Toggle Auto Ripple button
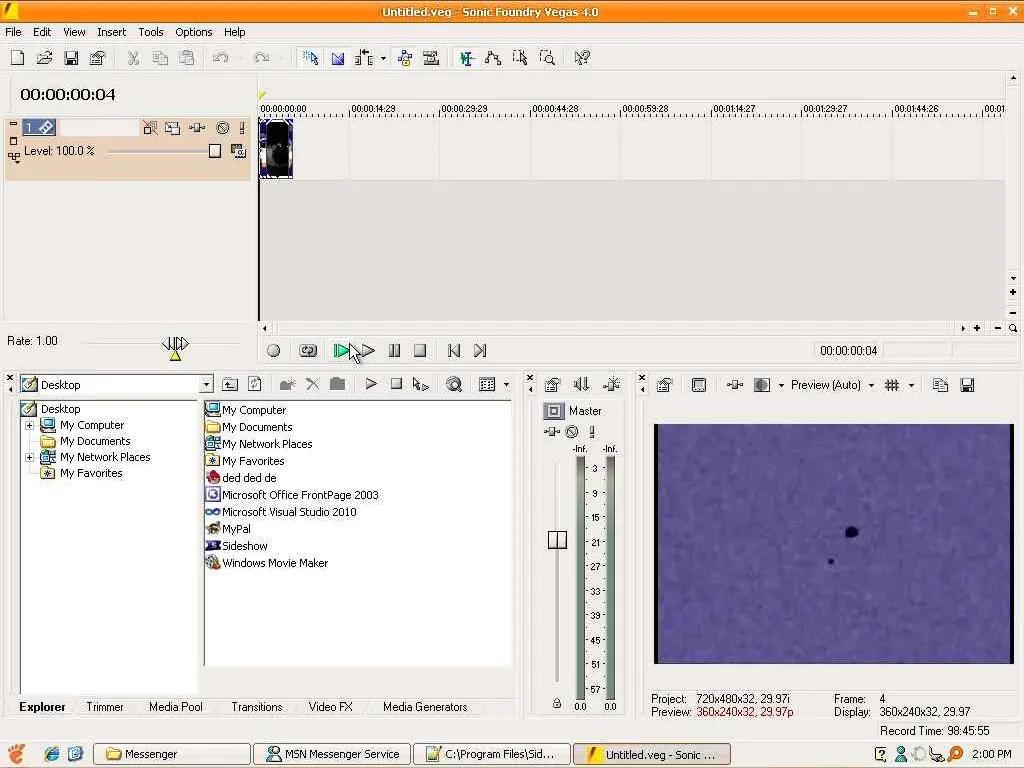 tap(364, 58)
